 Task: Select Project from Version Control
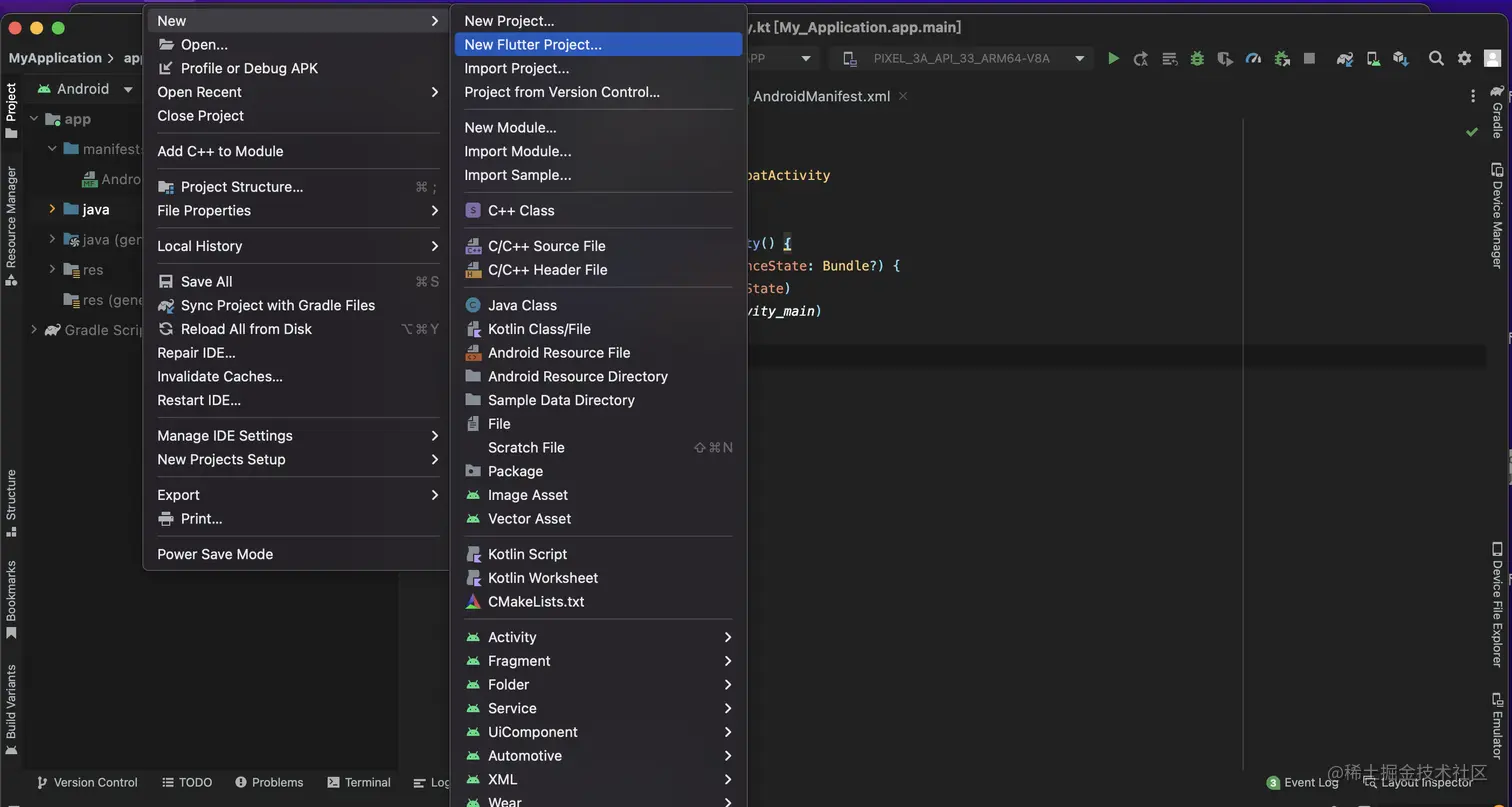[599, 92]
